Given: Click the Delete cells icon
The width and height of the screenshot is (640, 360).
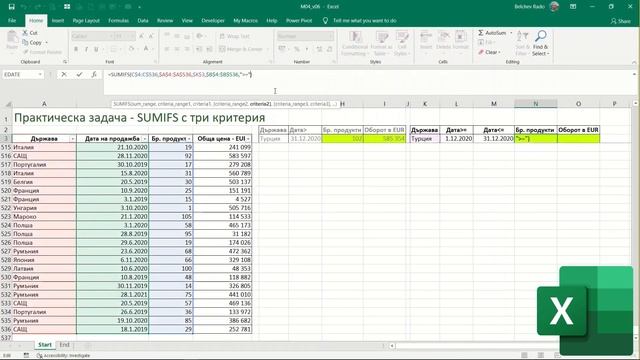Looking at the screenshot, I should pyautogui.click(x=443, y=37).
